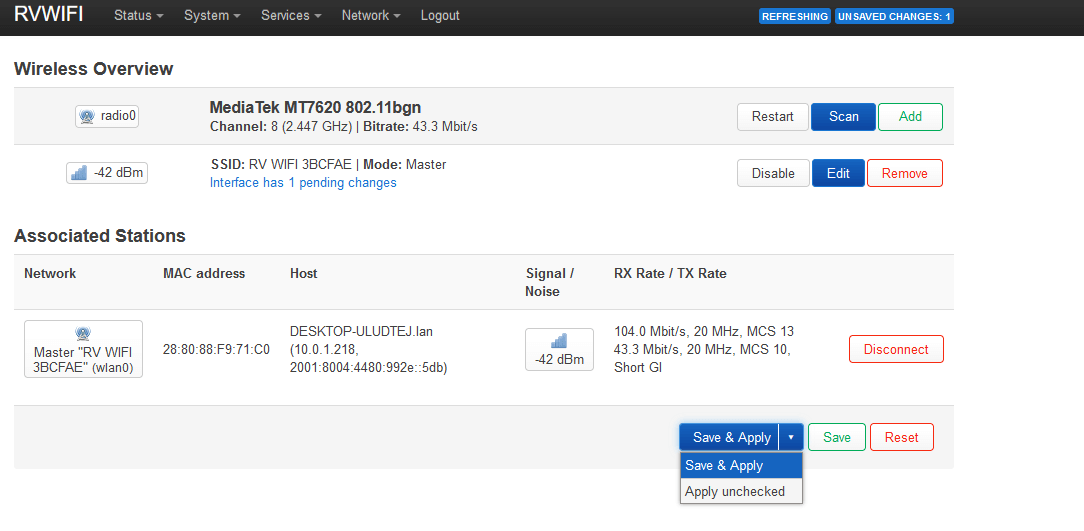Viewport: 1084px width, 531px height.
Task: Disable the RV WIFI 3BCFAE interface
Action: point(773,173)
